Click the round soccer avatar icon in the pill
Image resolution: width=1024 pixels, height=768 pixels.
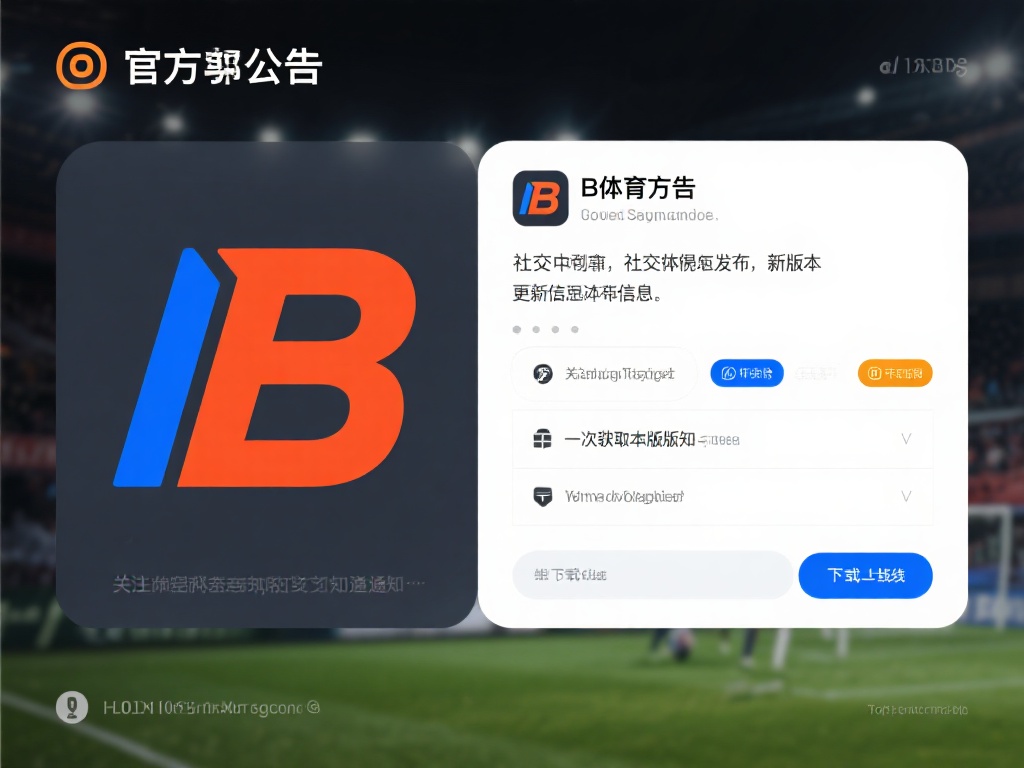pyautogui.click(x=543, y=374)
